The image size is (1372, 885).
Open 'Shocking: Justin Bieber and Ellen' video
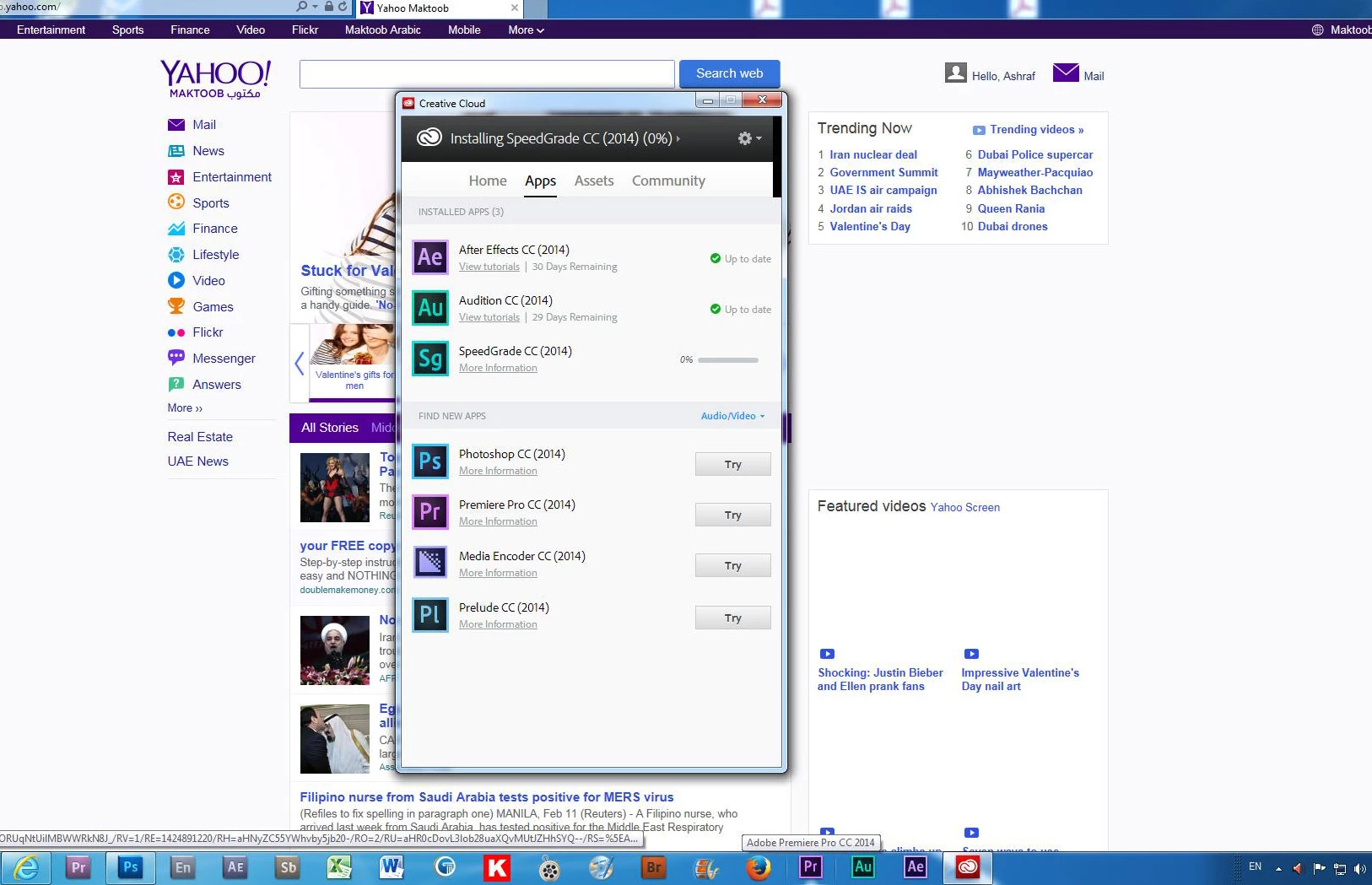click(x=880, y=679)
